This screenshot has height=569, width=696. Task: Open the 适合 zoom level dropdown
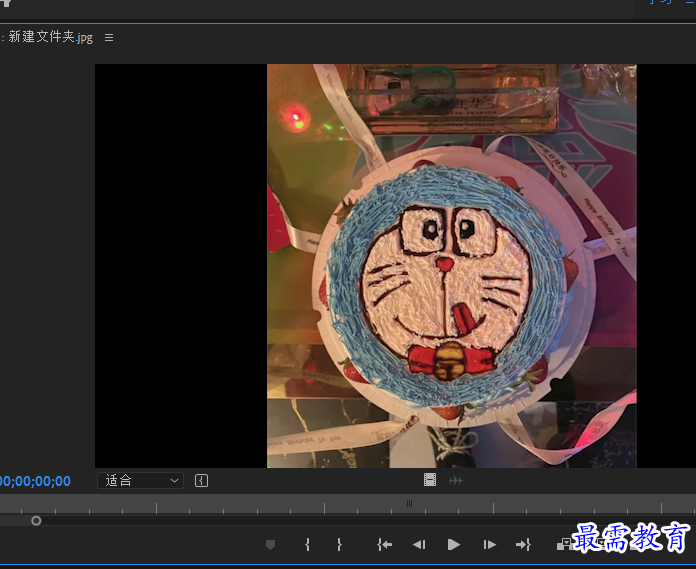[140, 480]
